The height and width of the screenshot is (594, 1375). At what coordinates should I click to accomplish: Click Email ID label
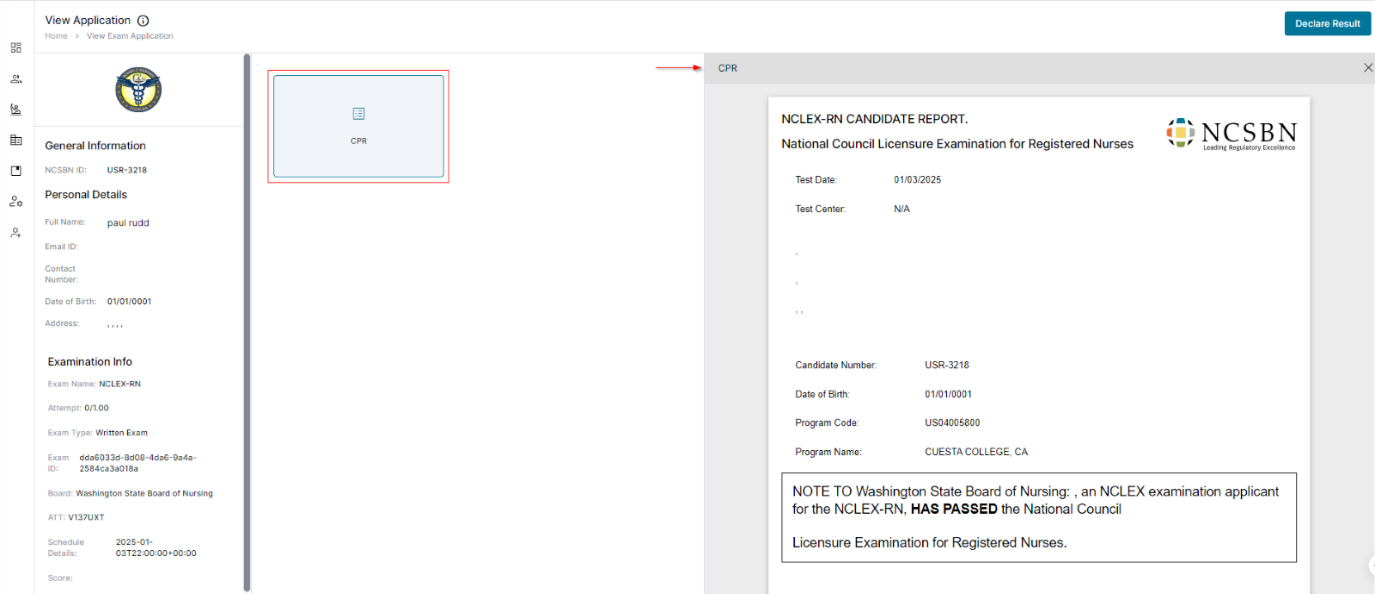click(62, 247)
